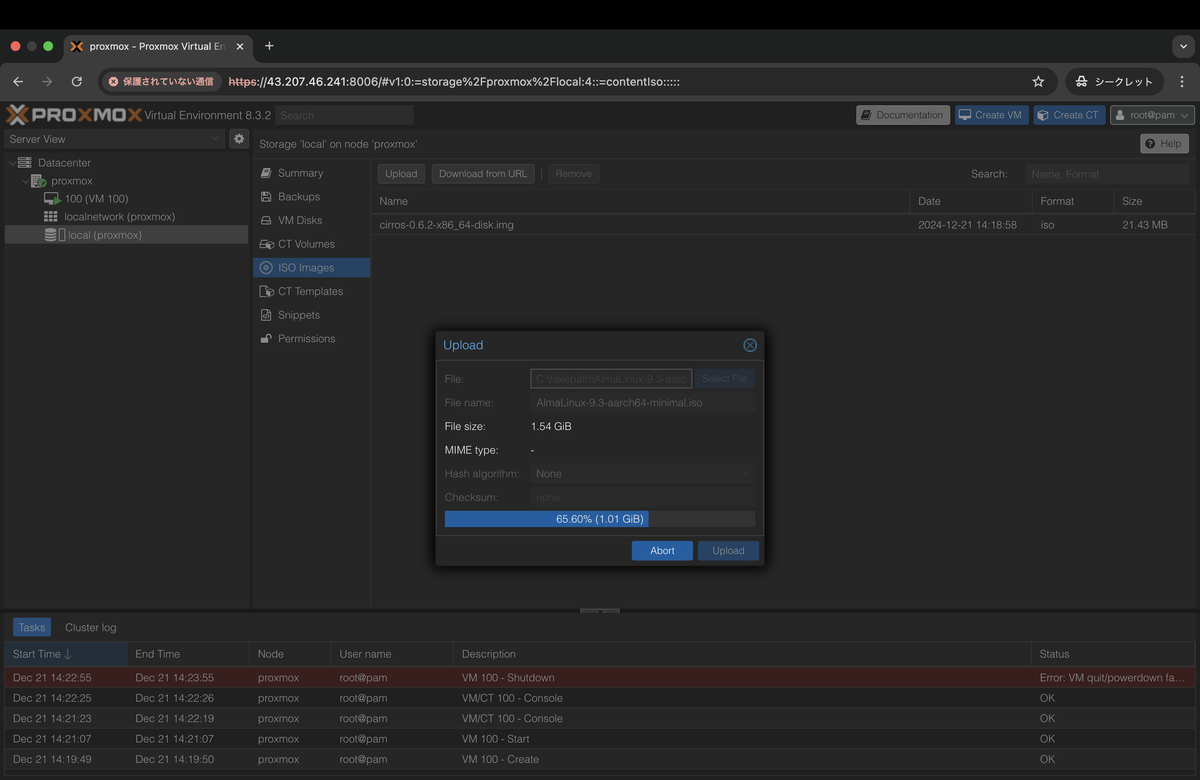Select the VM 100 - Shutdown task

click(600, 678)
